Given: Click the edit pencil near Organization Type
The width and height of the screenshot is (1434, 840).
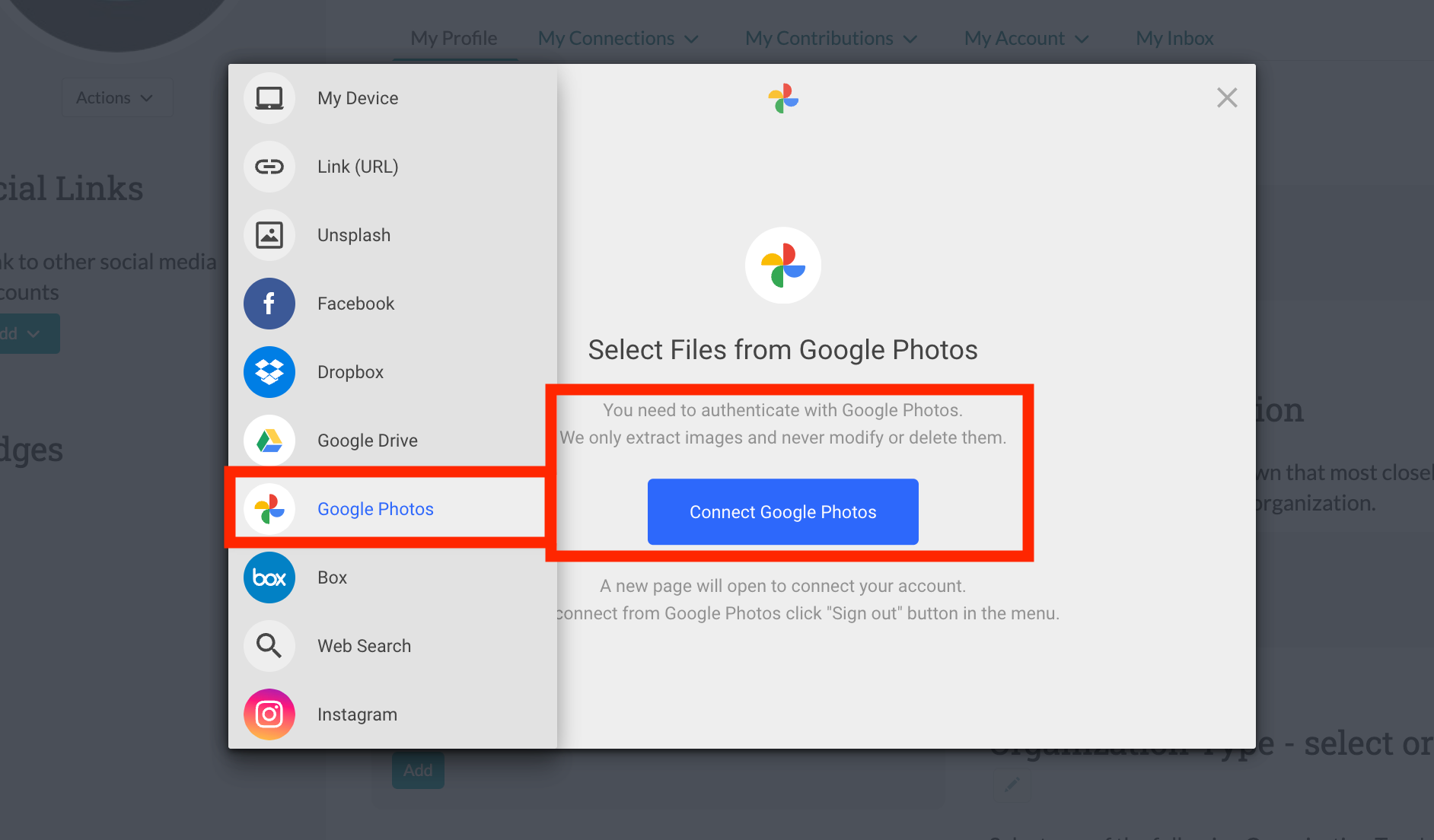Looking at the screenshot, I should coord(1012,784).
